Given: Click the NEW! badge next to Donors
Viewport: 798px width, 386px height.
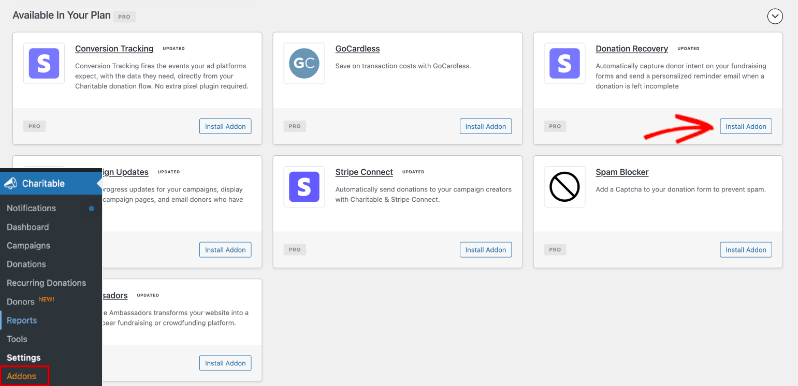Looking at the screenshot, I should (46, 299).
